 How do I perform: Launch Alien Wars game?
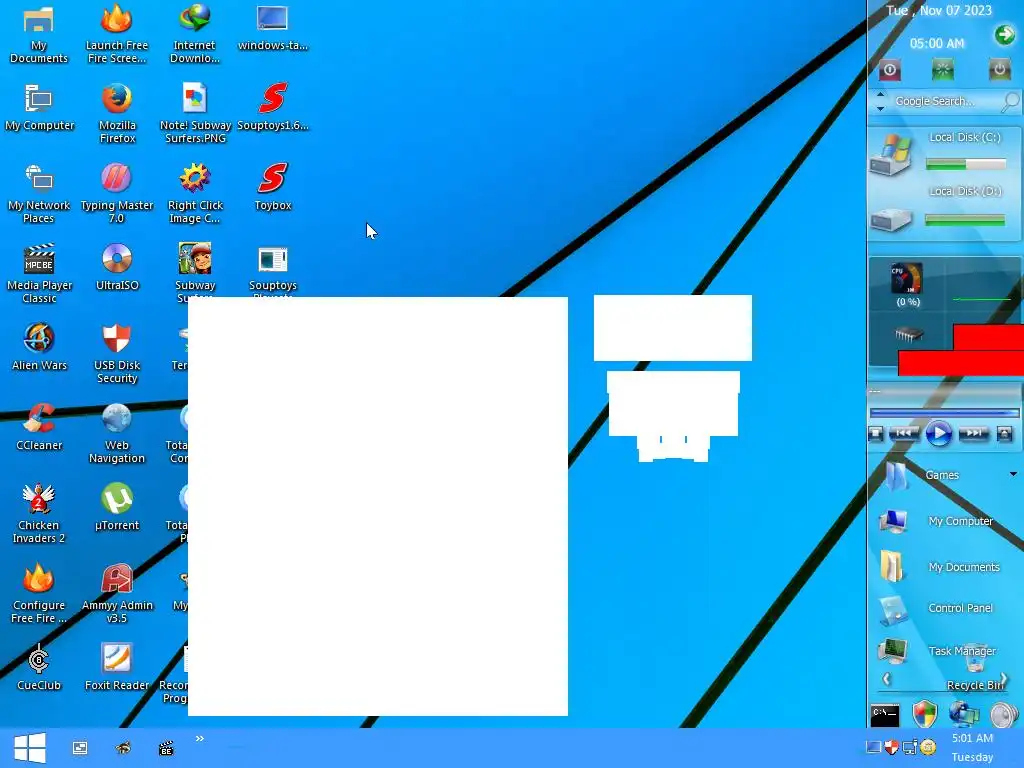(39, 348)
